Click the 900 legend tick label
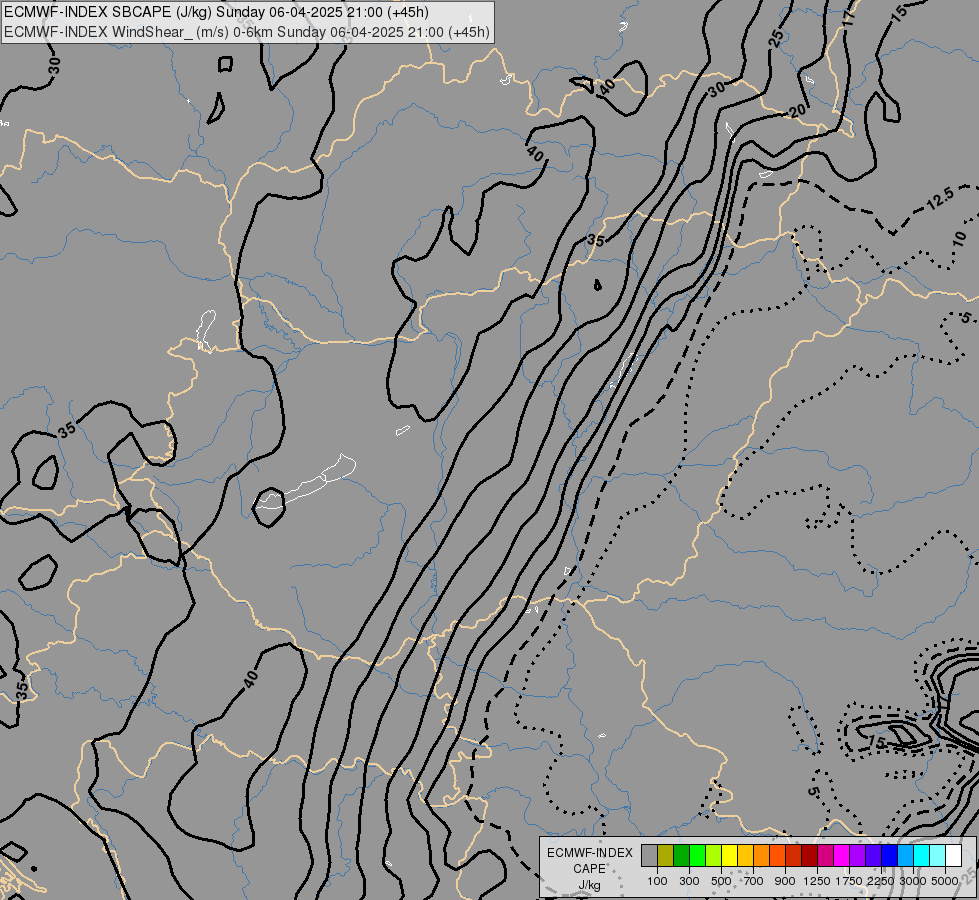Image resolution: width=979 pixels, height=900 pixels. [785, 881]
